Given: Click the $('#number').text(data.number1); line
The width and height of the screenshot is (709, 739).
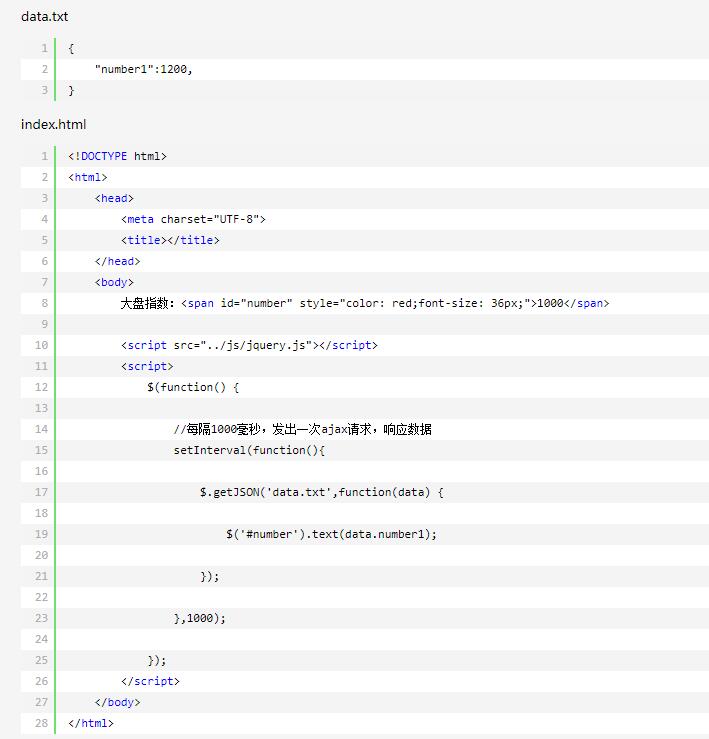Looking at the screenshot, I should [x=331, y=534].
